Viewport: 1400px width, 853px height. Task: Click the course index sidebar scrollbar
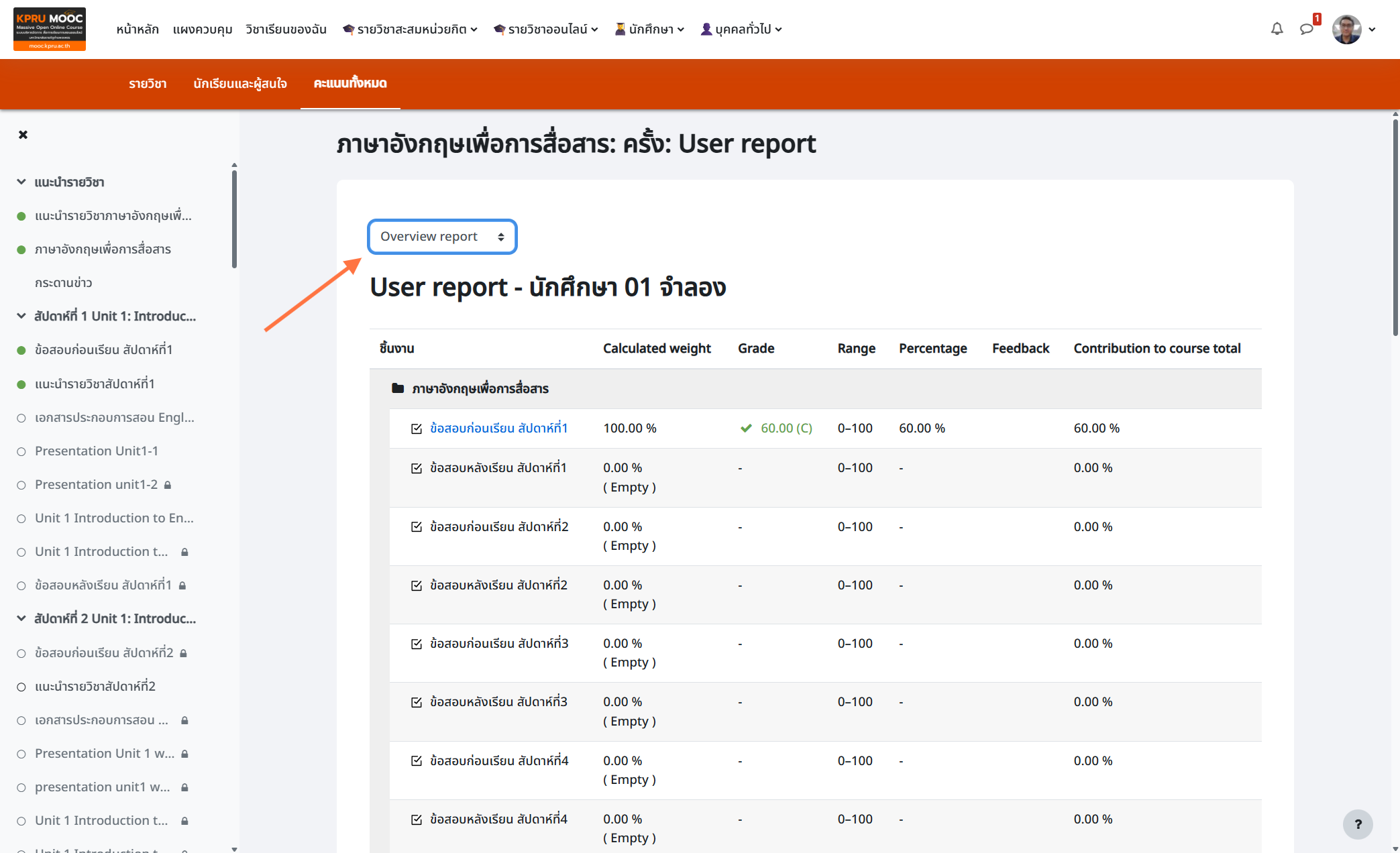coord(234,219)
